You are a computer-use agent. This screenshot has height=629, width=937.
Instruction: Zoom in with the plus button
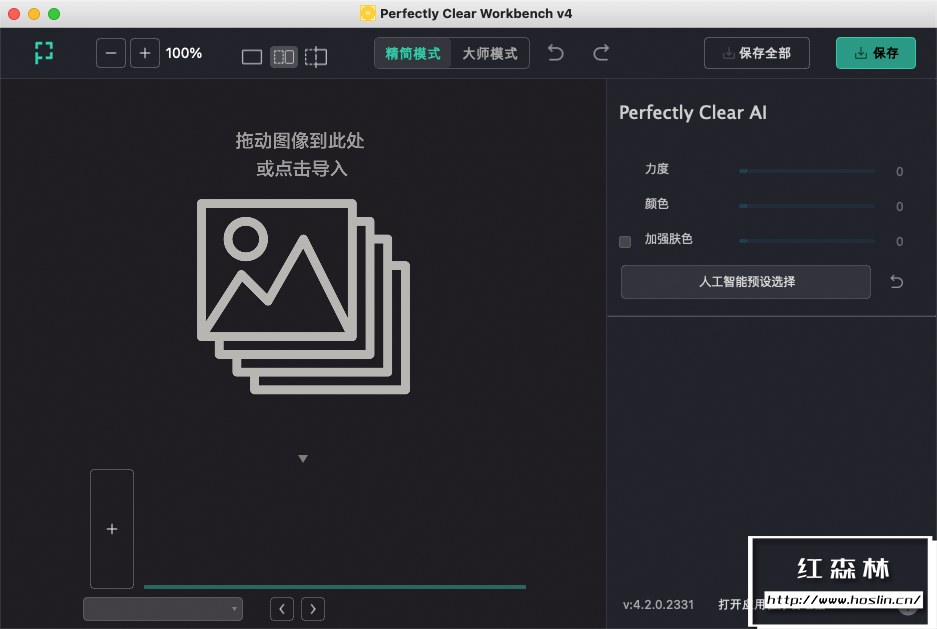(x=145, y=53)
